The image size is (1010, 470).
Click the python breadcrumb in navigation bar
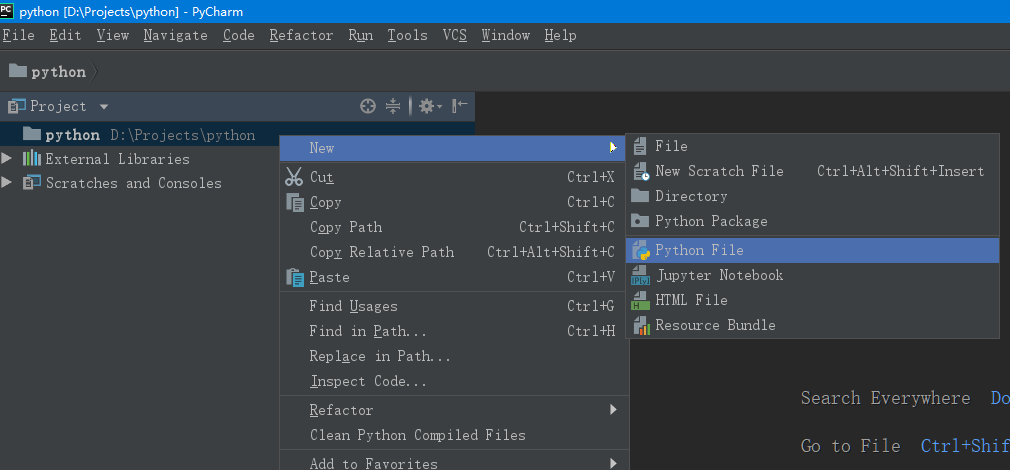tap(58, 72)
